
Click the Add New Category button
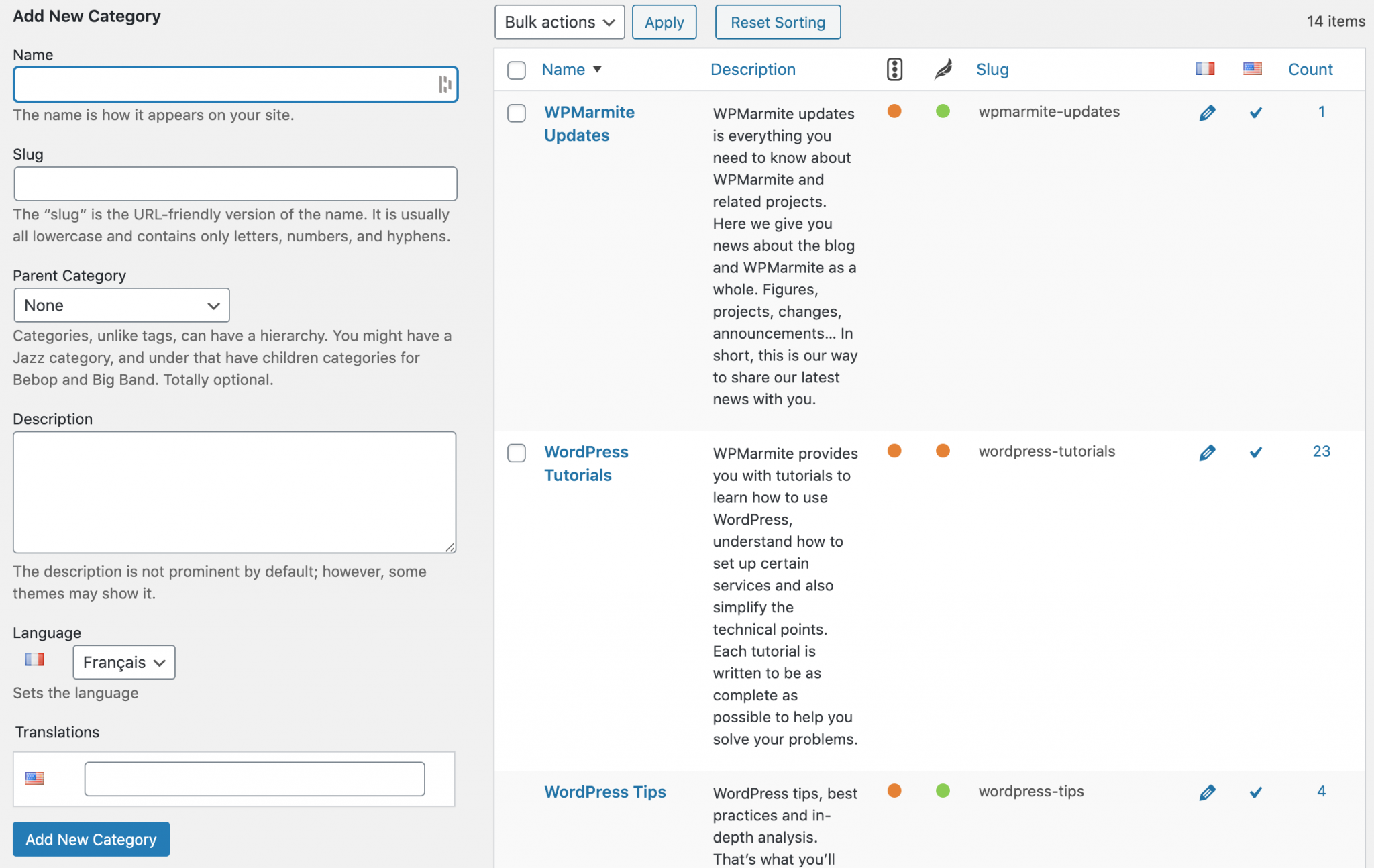tap(91, 839)
